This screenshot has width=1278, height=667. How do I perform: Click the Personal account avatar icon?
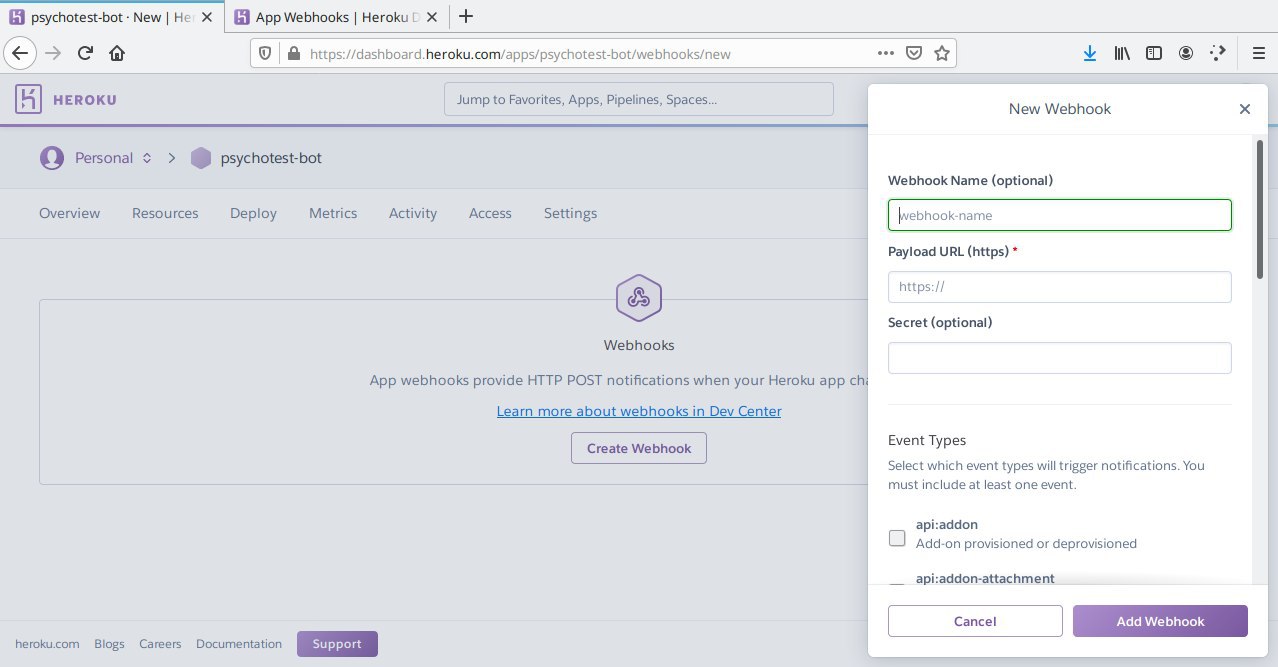pos(52,158)
